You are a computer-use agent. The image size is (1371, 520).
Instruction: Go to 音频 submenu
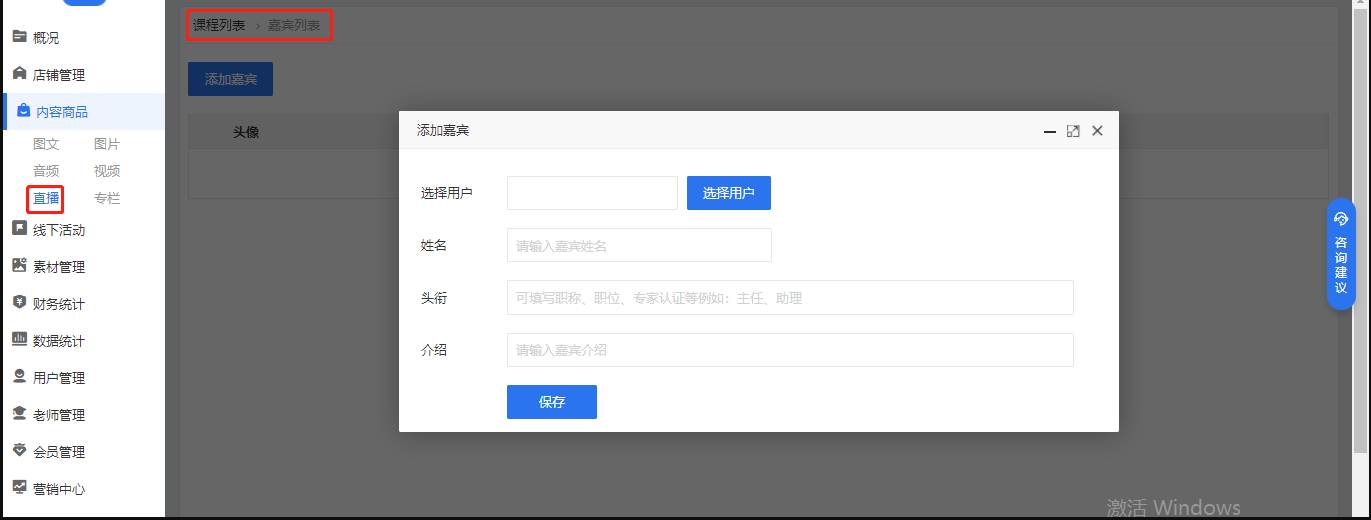tap(46, 171)
